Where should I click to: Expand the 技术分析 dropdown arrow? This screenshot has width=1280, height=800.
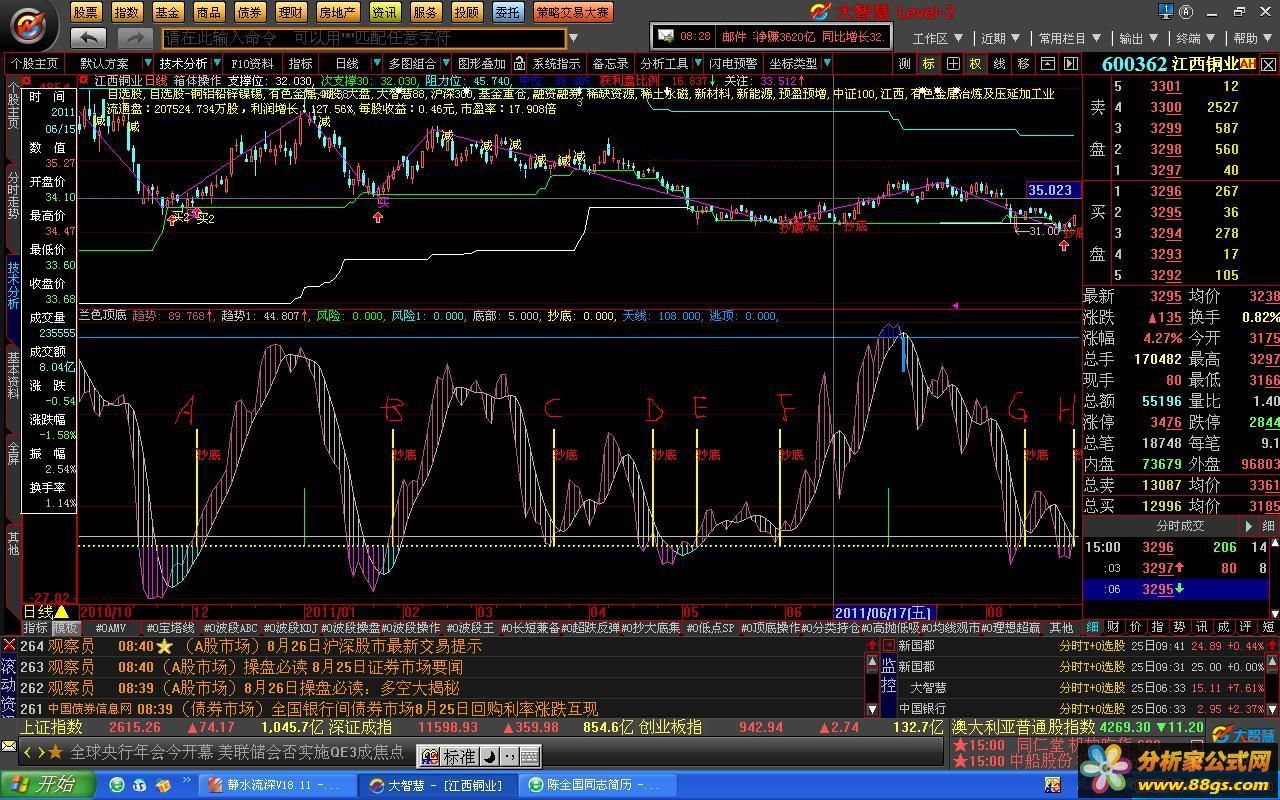click(x=217, y=63)
